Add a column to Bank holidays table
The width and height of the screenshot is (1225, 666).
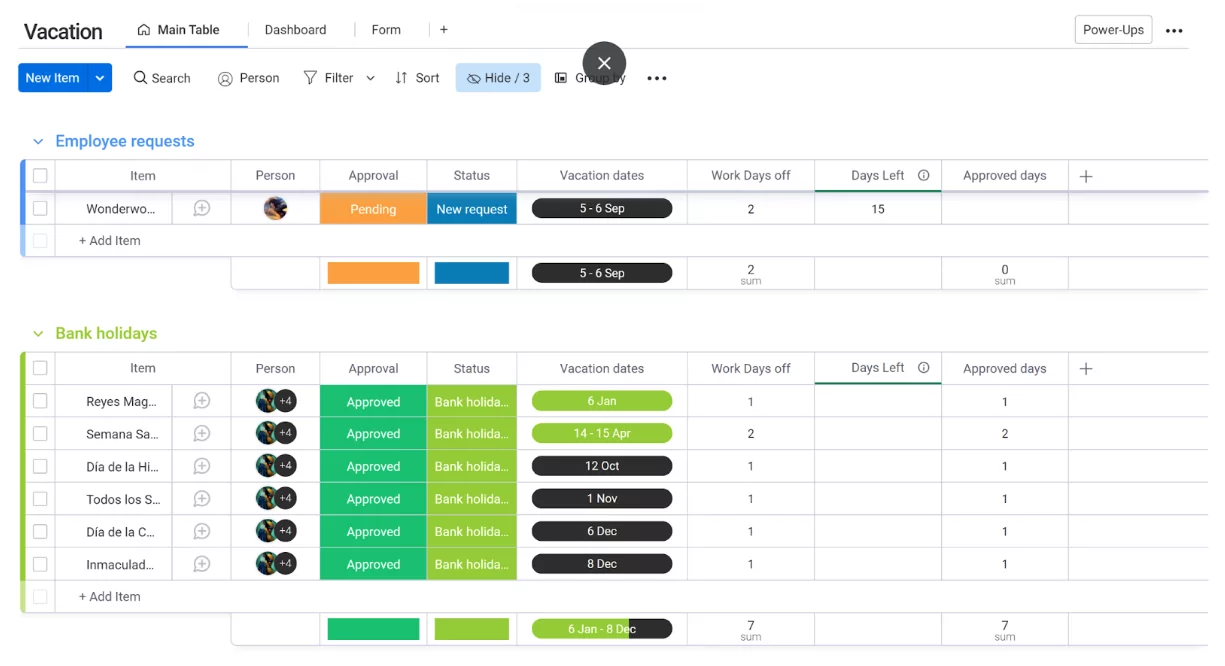(x=1086, y=369)
